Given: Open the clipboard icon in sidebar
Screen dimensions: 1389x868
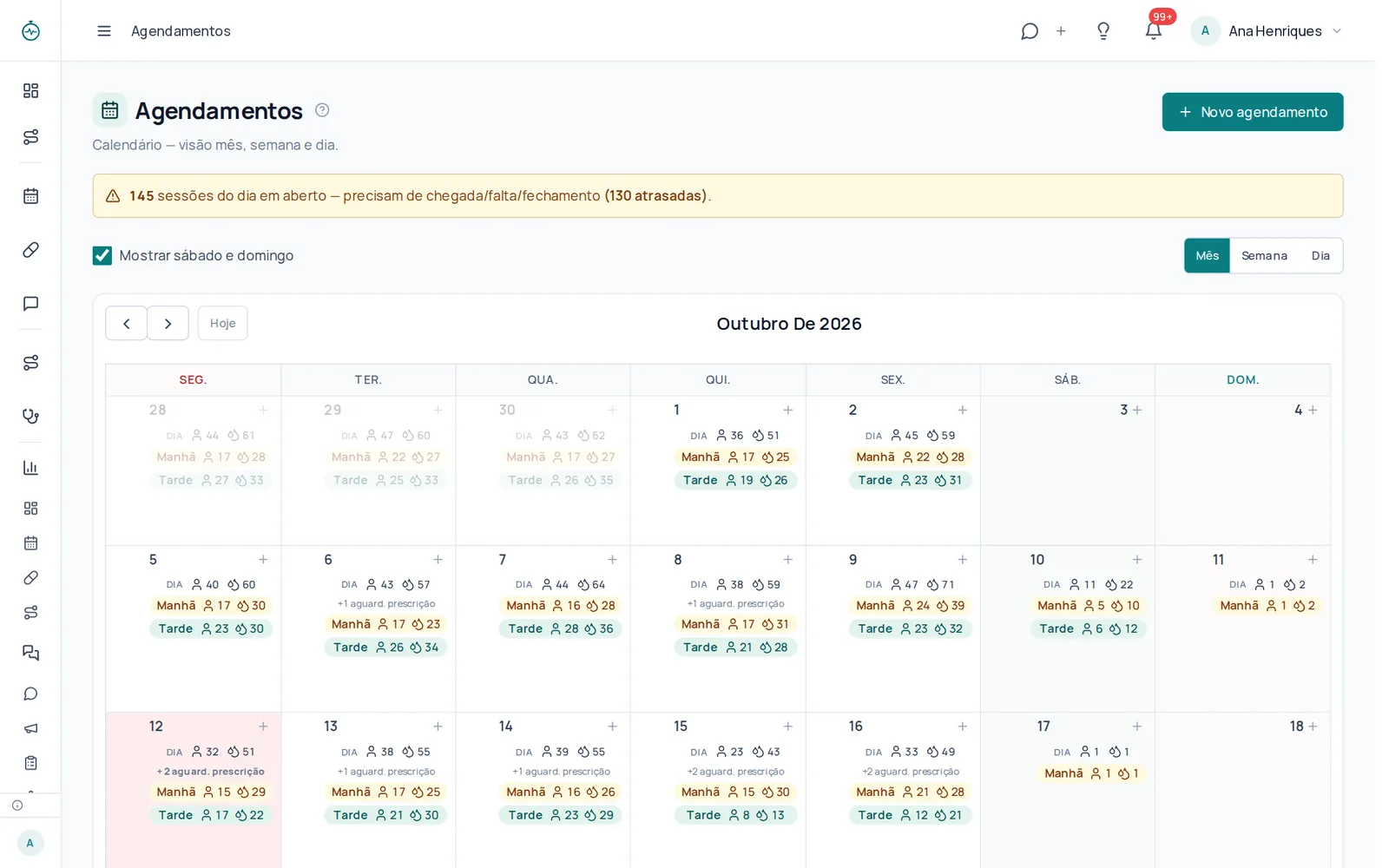Looking at the screenshot, I should click(30, 763).
